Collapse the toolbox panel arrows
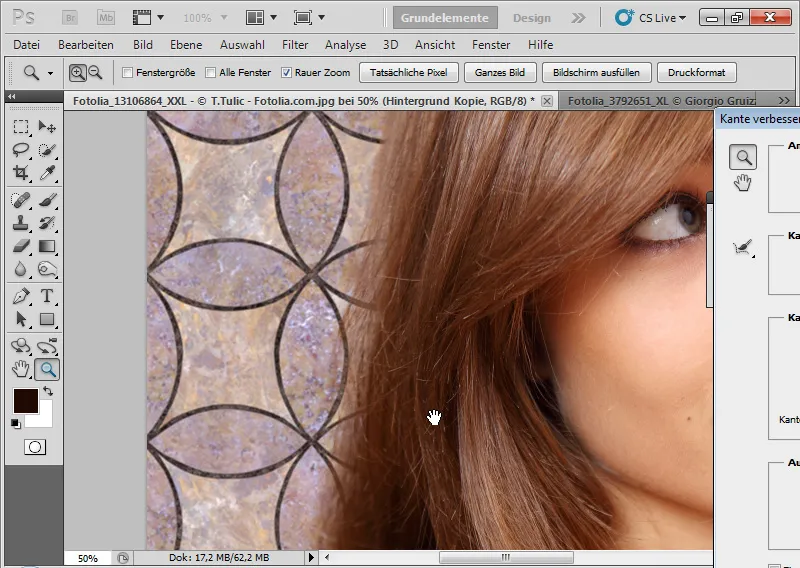The image size is (800, 568). [x=11, y=96]
